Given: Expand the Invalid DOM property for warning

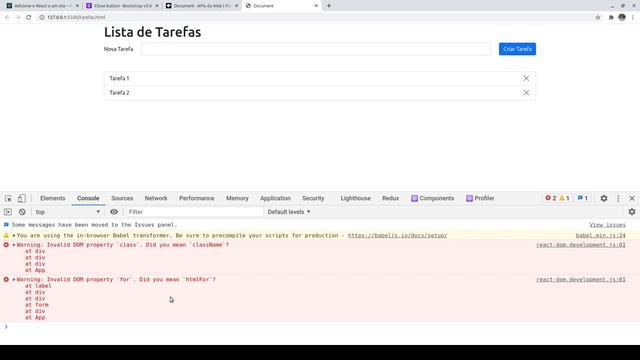Looking at the screenshot, I should [x=14, y=280].
